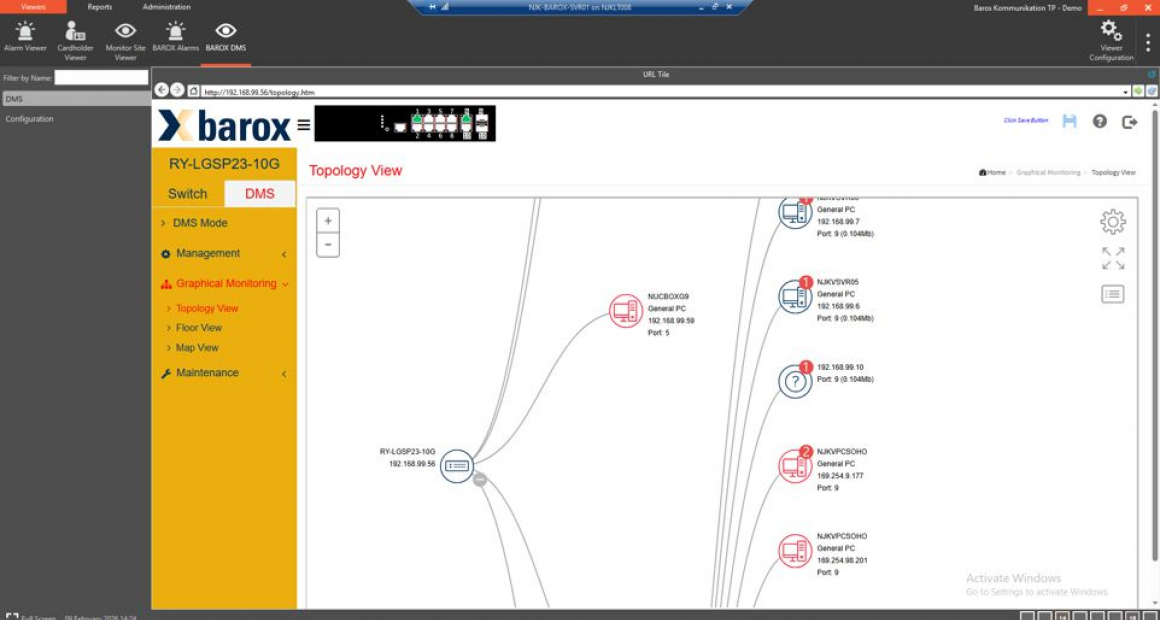Click the logout icon
1160x620 pixels.
pos(1130,121)
